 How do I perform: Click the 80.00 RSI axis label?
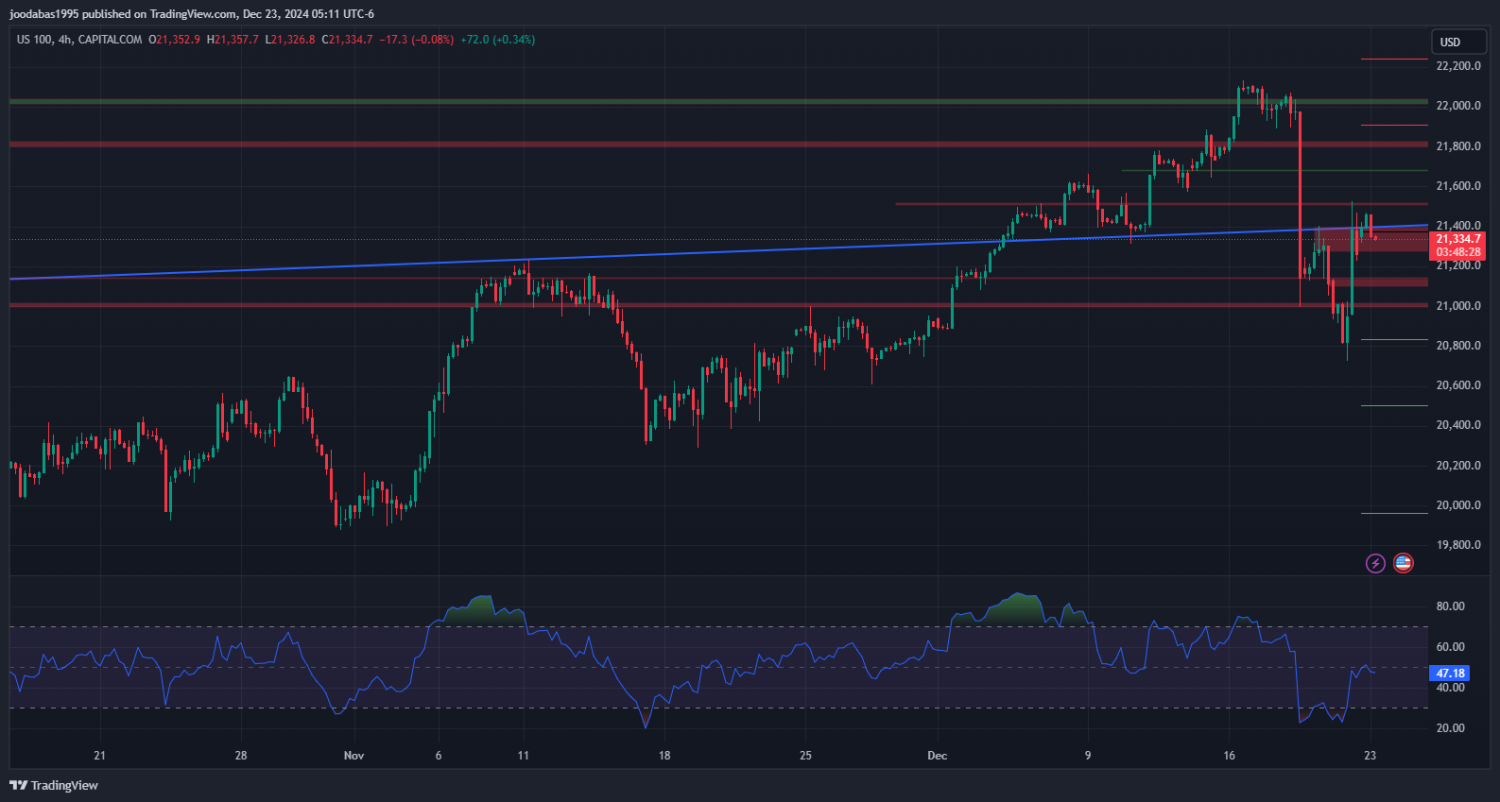pos(1450,606)
